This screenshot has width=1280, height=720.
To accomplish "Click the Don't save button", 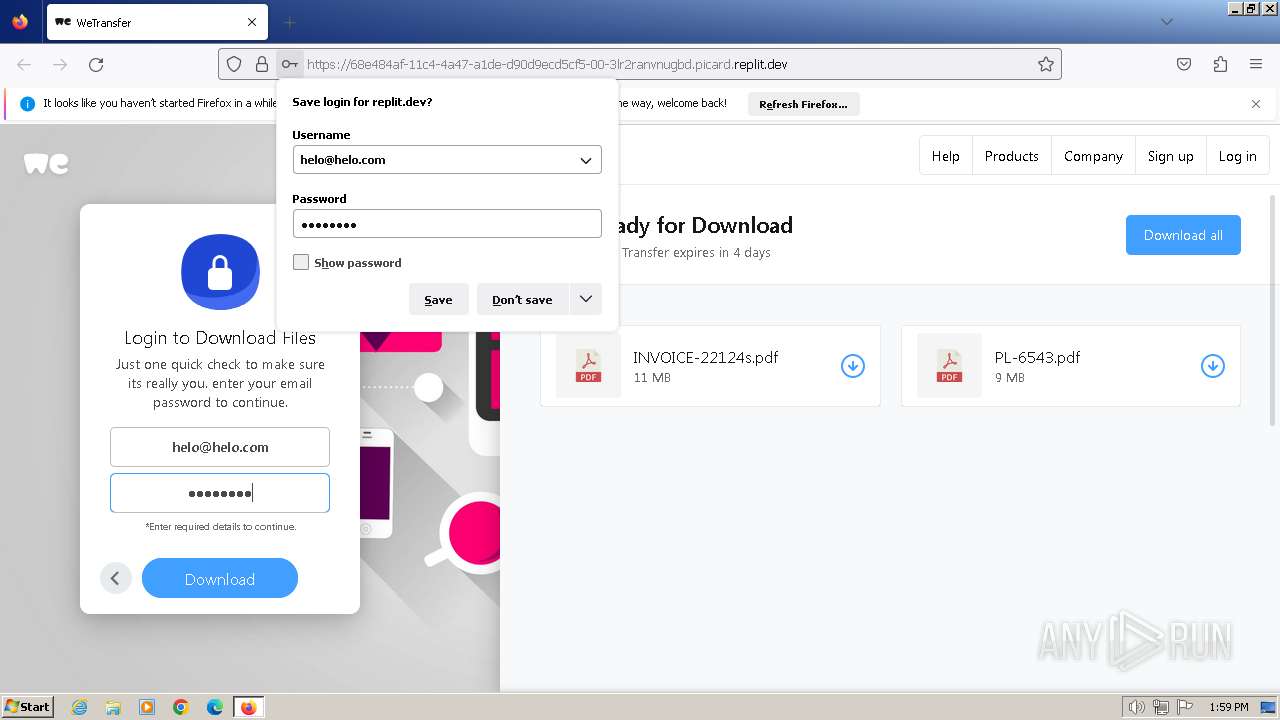I will tap(522, 299).
